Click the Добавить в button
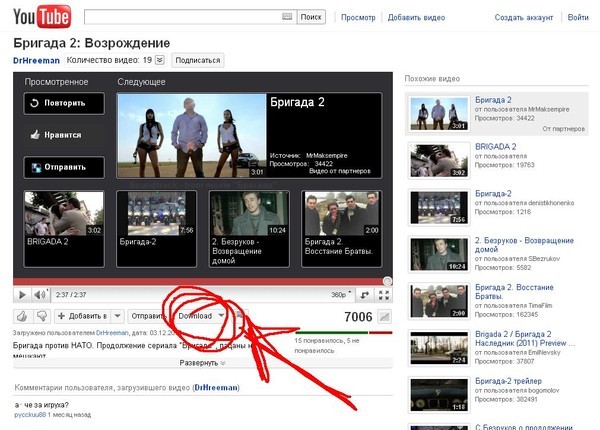This screenshot has width=600, height=430. (82, 316)
